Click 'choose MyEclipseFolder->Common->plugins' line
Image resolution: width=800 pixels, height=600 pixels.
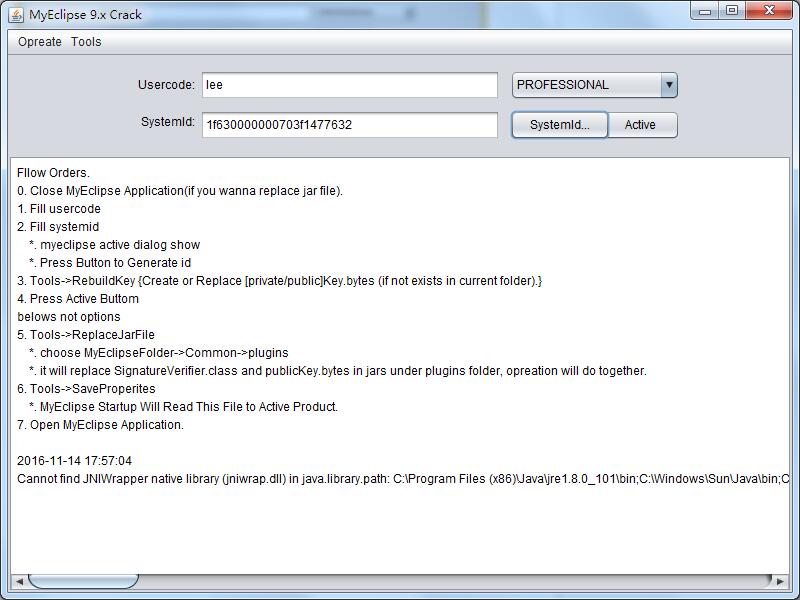159,353
